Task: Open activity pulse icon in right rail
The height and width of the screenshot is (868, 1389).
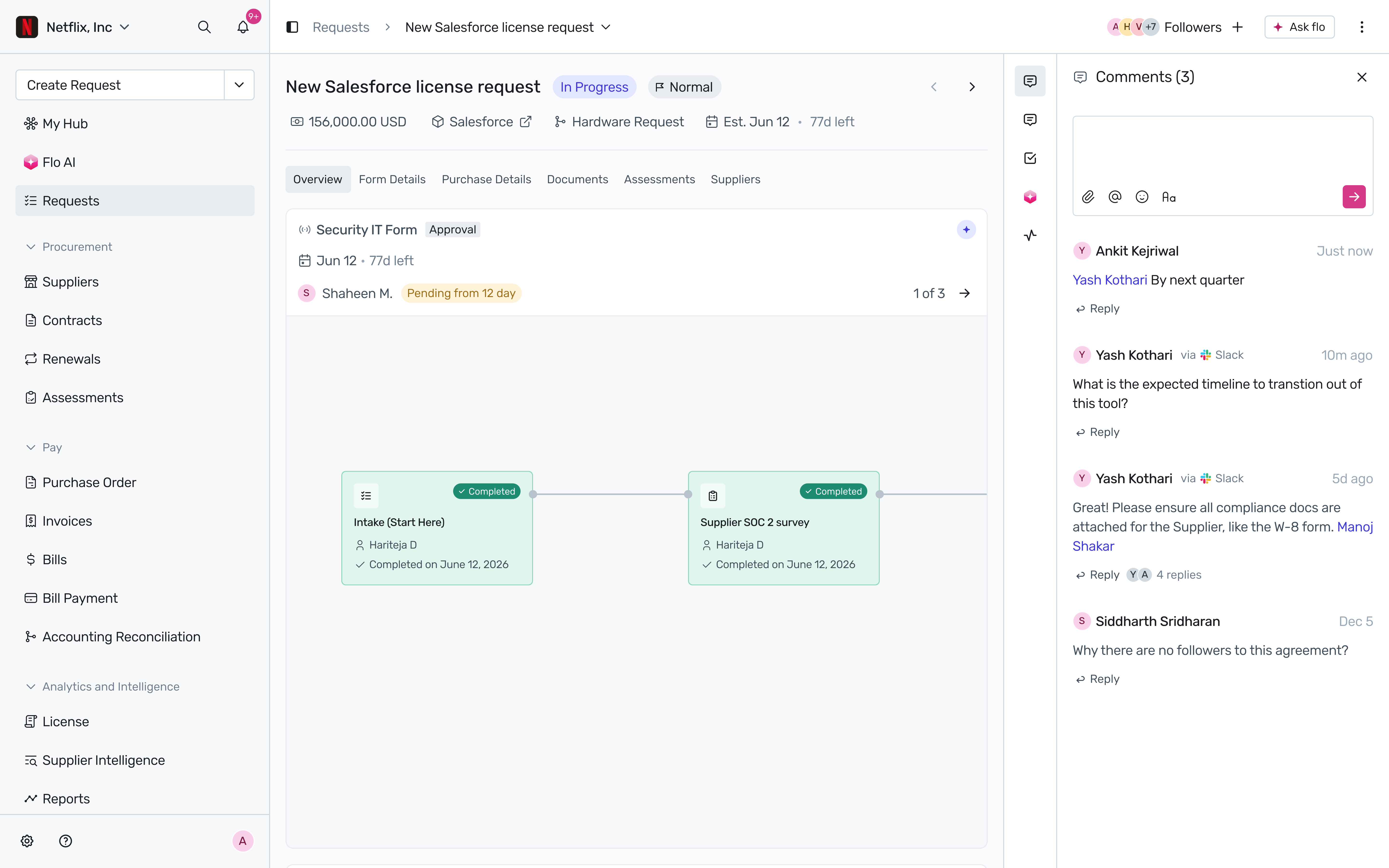Action: point(1030,235)
